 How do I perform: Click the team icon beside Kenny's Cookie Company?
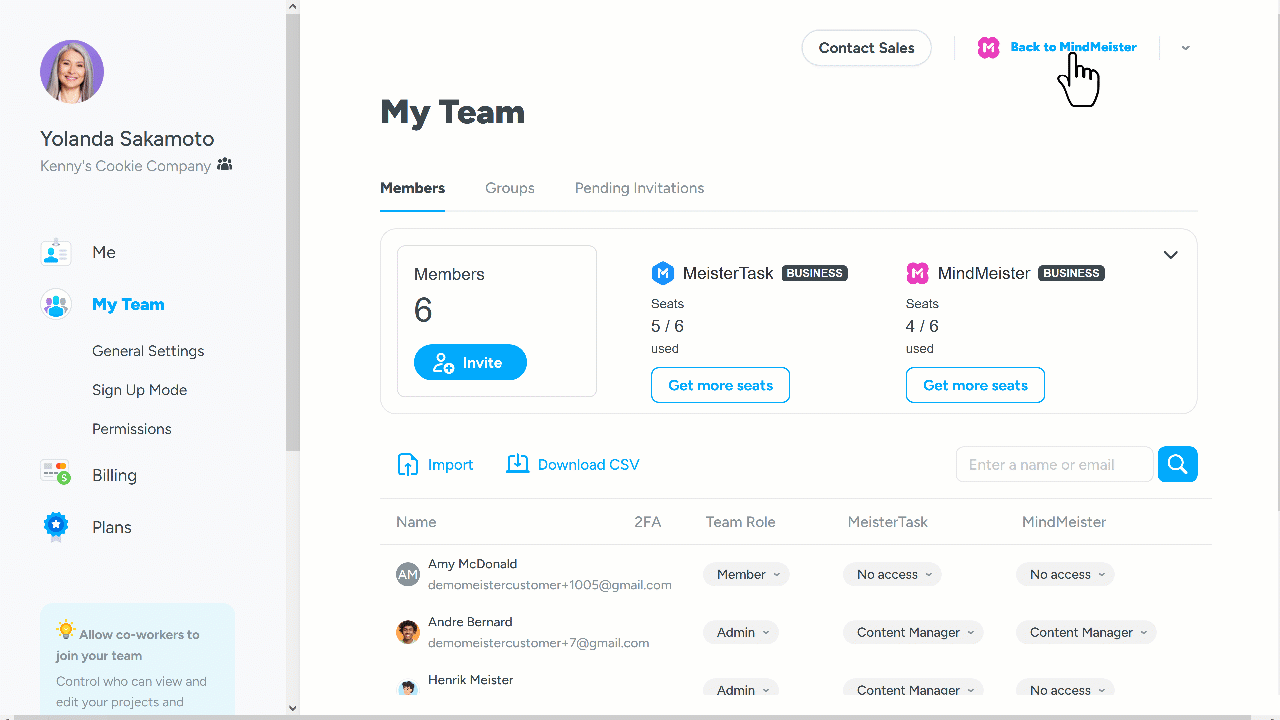pyautogui.click(x=224, y=165)
